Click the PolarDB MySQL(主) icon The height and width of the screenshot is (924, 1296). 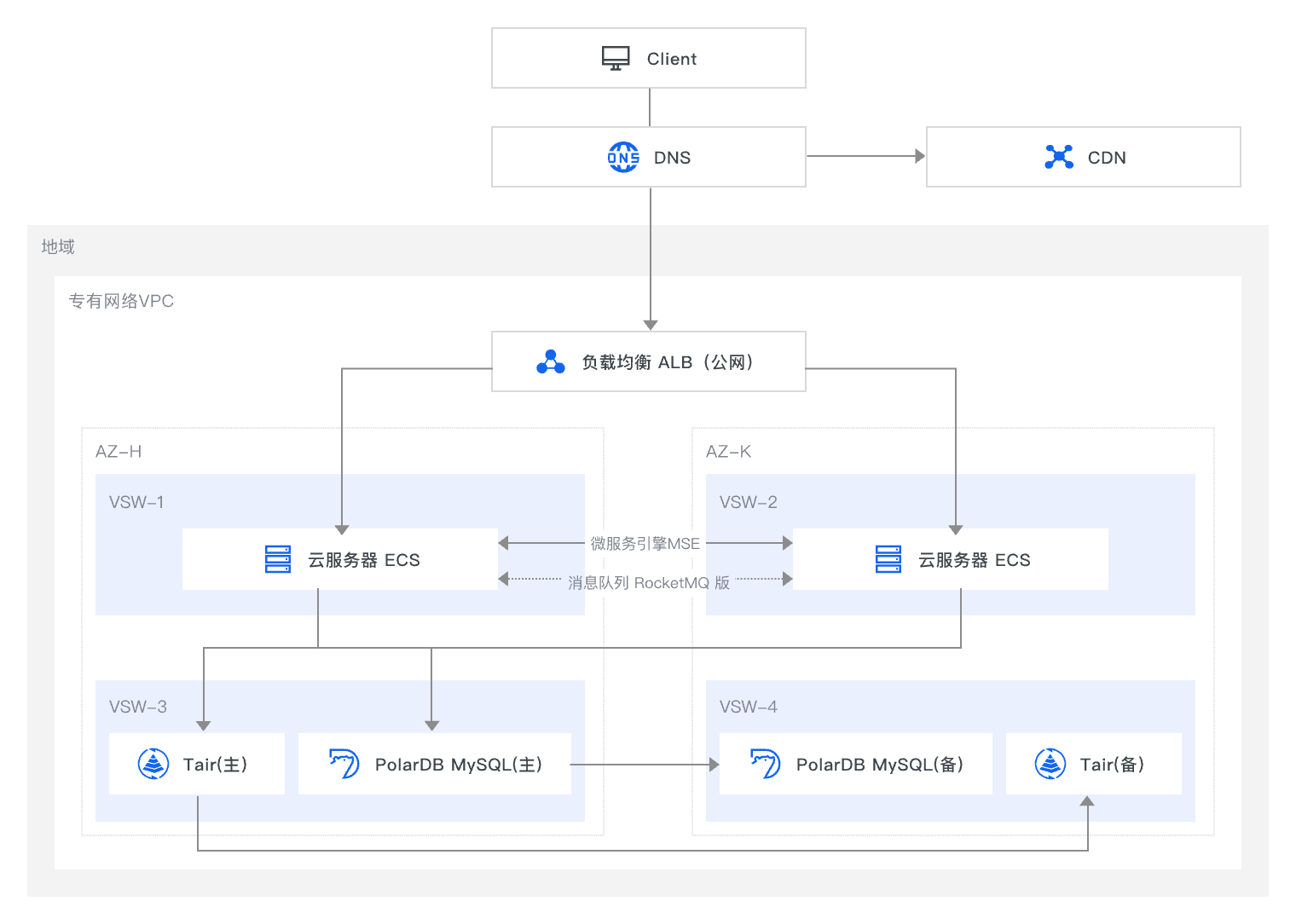pos(344,764)
